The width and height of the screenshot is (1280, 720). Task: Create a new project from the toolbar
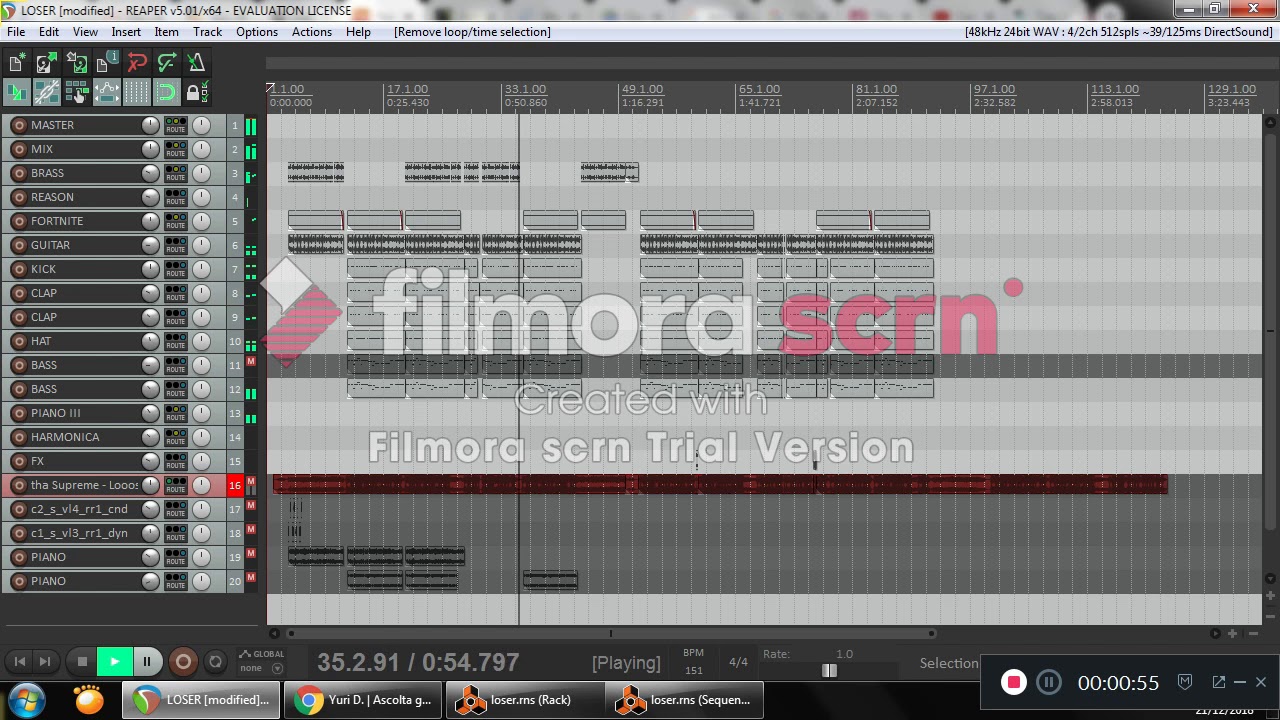pos(16,64)
